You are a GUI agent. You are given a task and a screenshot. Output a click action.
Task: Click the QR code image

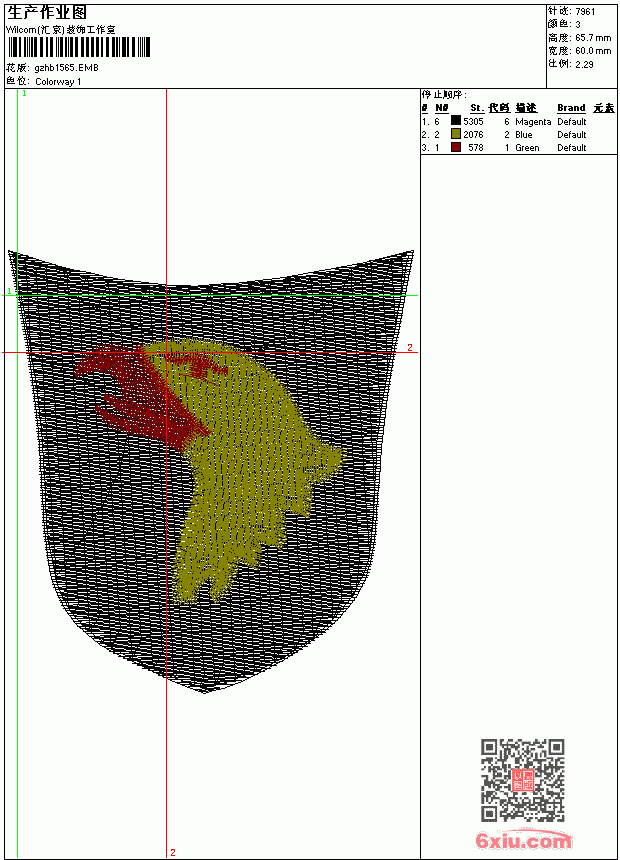(x=523, y=780)
